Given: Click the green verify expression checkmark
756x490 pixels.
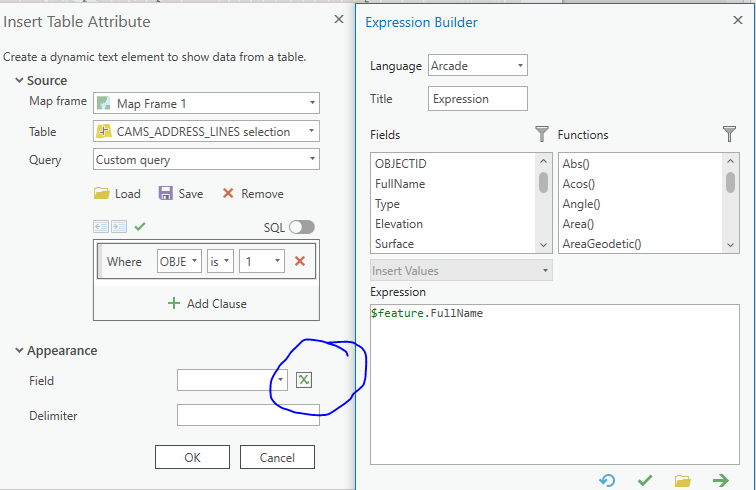Looking at the screenshot, I should (x=645, y=481).
